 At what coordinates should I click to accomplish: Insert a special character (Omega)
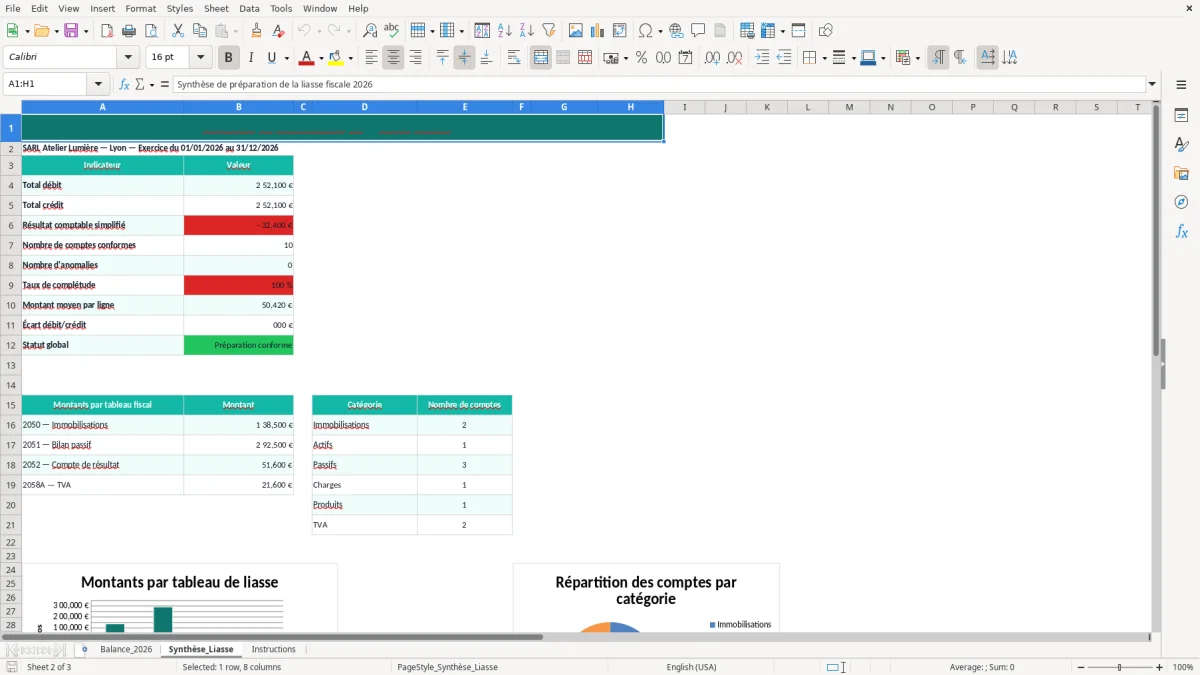[646, 31]
